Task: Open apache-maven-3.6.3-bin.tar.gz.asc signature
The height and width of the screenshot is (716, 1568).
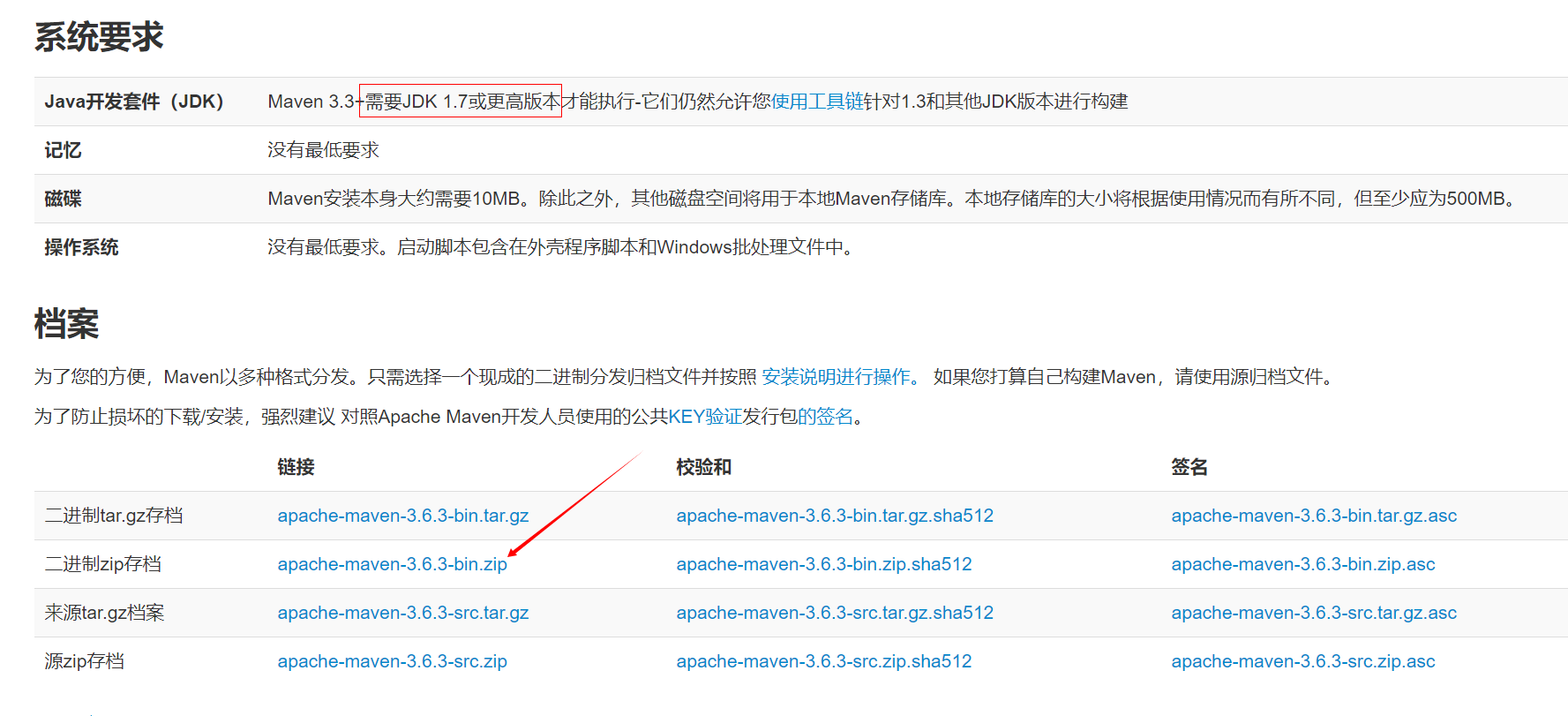Action: tap(1314, 516)
